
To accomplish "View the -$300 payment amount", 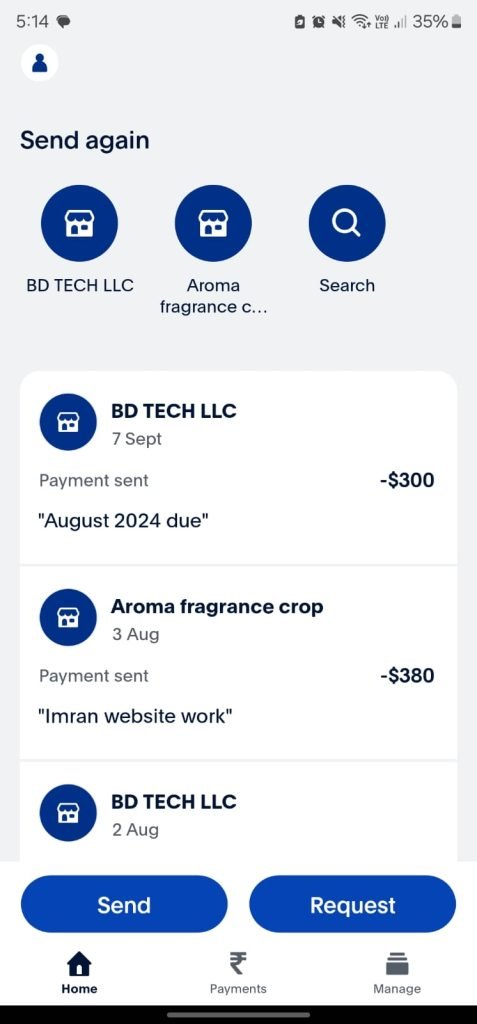I will [407, 481].
